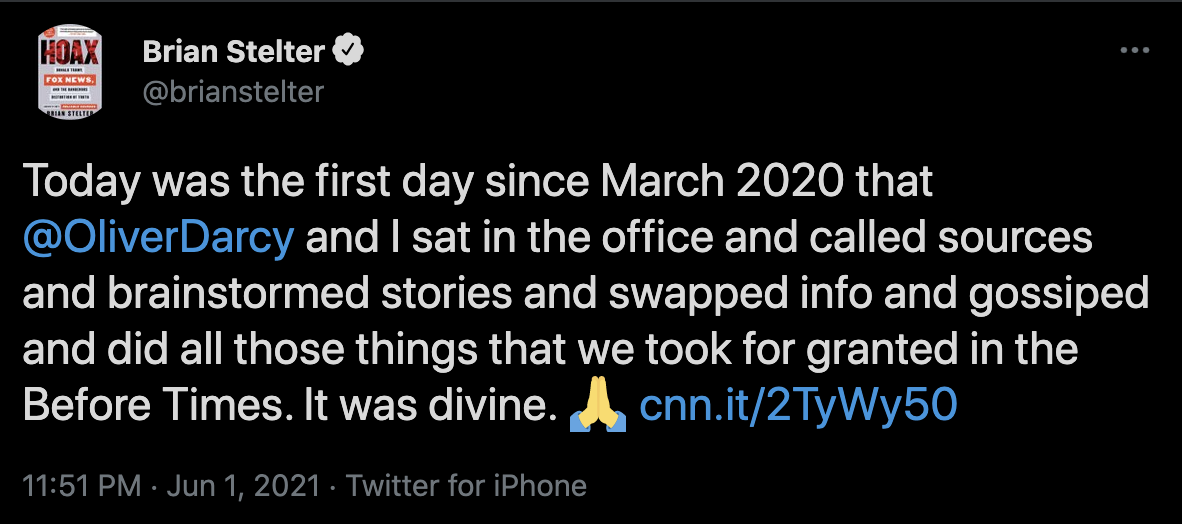This screenshot has width=1182, height=524.
Task: Follow the cnn.it/2TyWy50 link
Action: [x=797, y=406]
